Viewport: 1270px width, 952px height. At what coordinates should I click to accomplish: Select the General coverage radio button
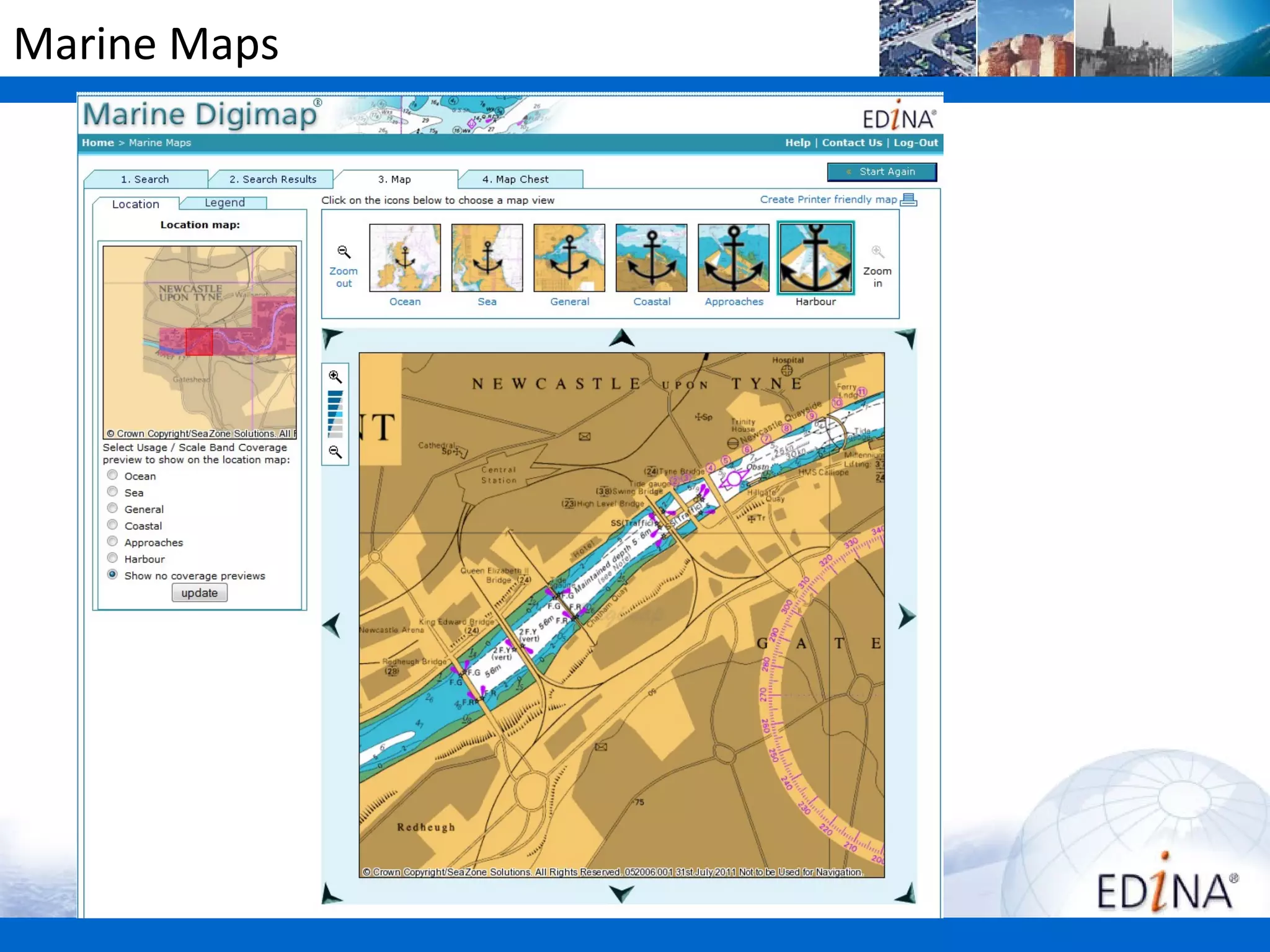coord(112,508)
